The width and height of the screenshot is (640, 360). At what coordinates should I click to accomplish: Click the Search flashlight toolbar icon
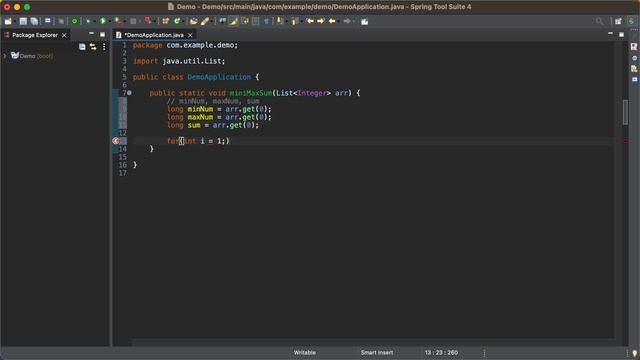(204, 21)
